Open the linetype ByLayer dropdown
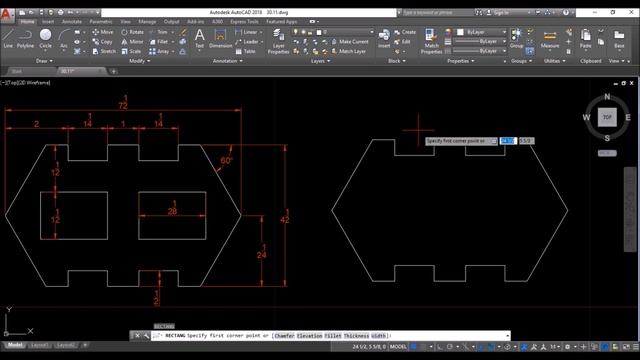 point(480,51)
